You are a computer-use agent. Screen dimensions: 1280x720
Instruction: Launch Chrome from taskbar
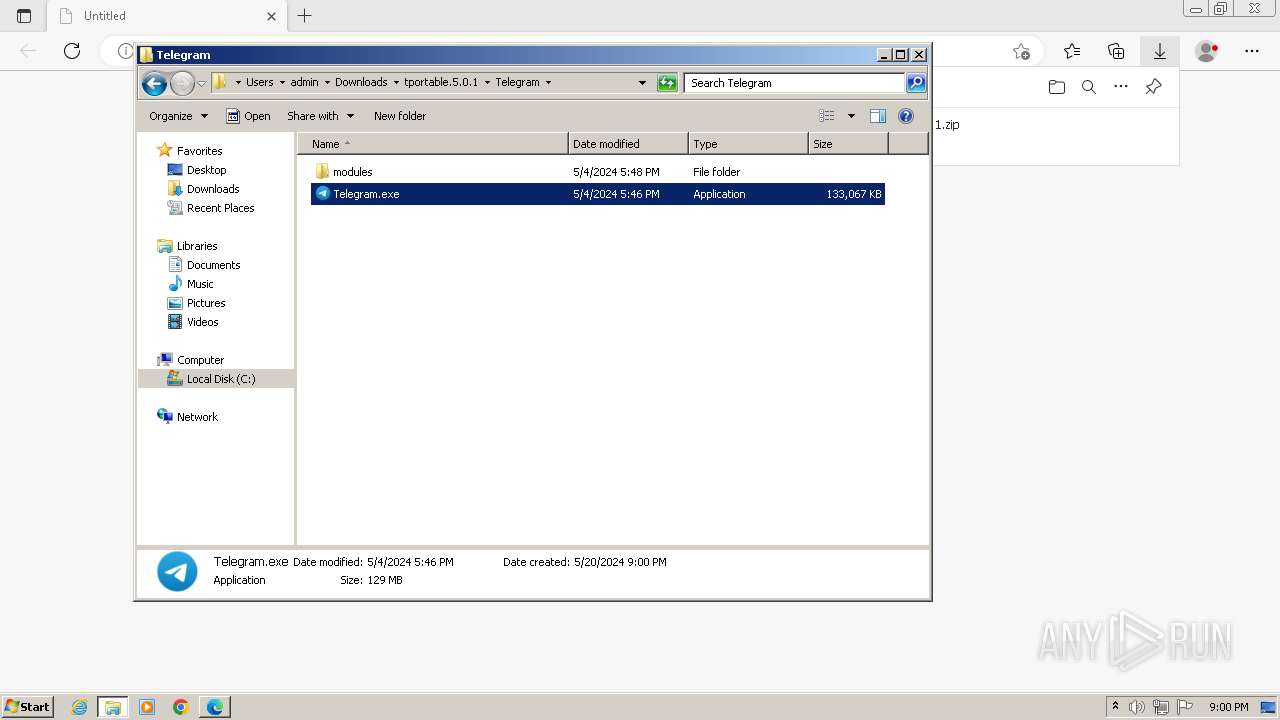tap(181, 707)
